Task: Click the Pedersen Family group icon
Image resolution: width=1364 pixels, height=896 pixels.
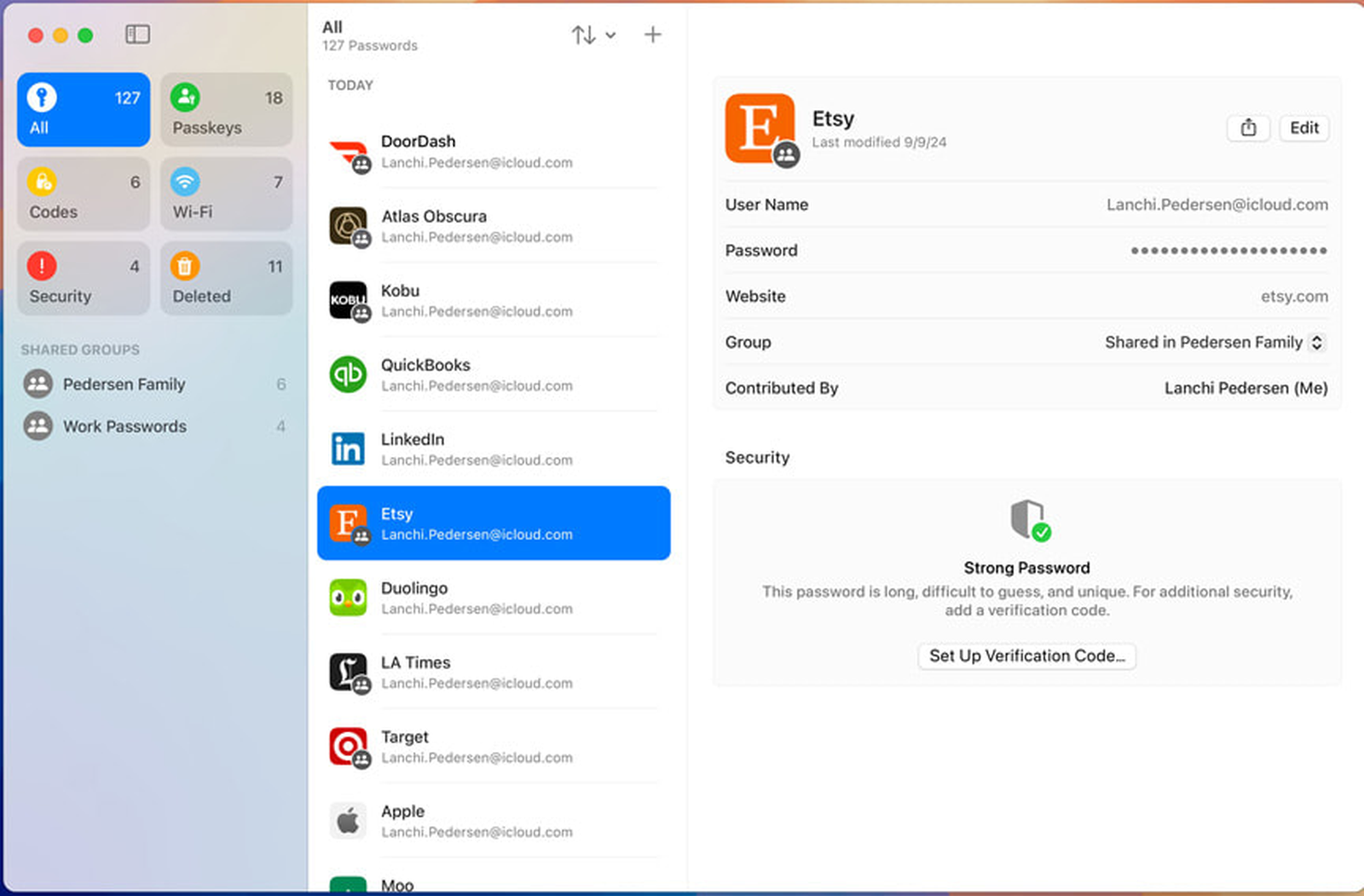Action: coord(38,384)
